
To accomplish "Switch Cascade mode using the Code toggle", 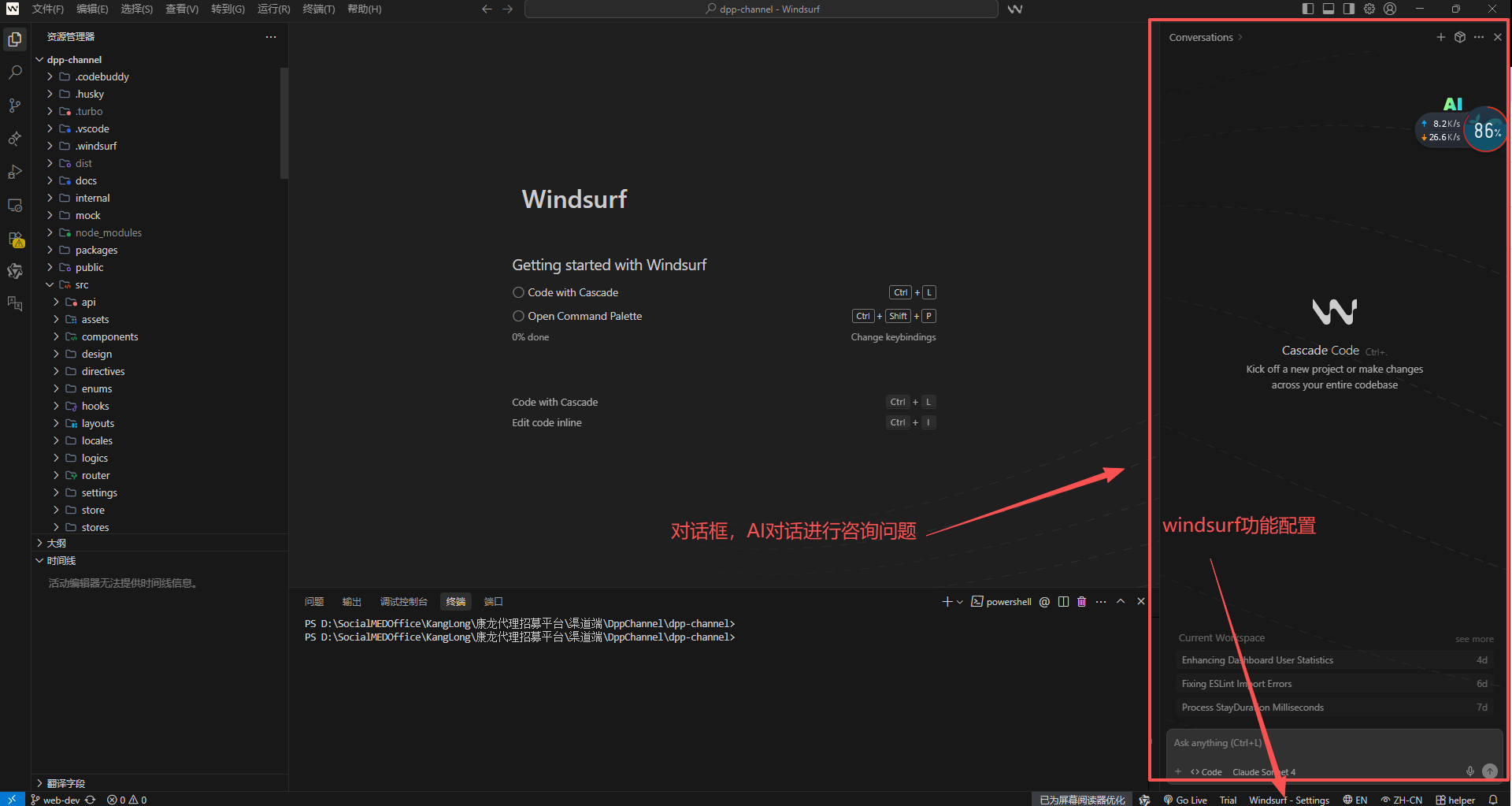I will tap(1206, 772).
